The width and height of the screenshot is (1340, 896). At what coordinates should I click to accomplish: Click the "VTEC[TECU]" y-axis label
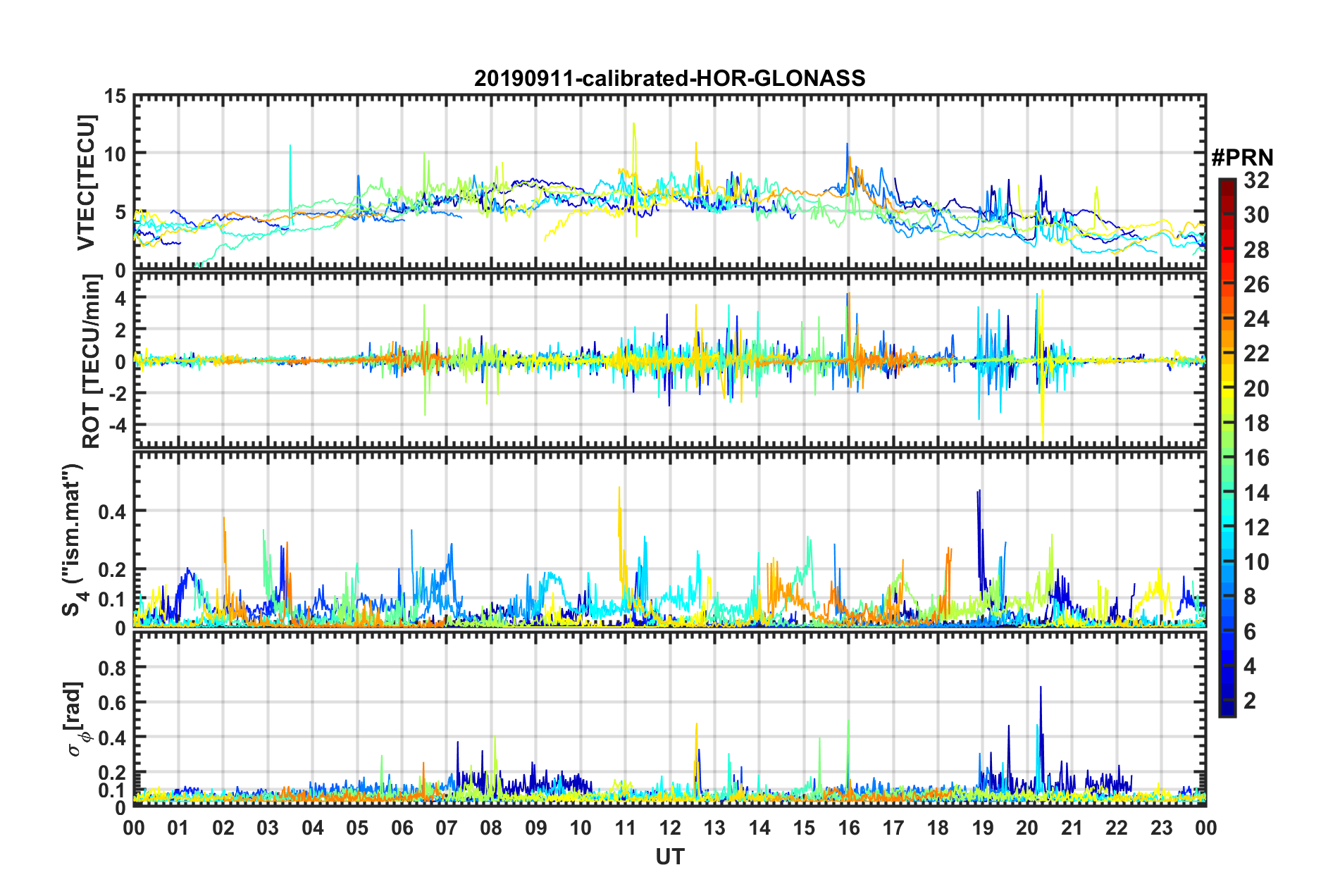tap(86, 183)
